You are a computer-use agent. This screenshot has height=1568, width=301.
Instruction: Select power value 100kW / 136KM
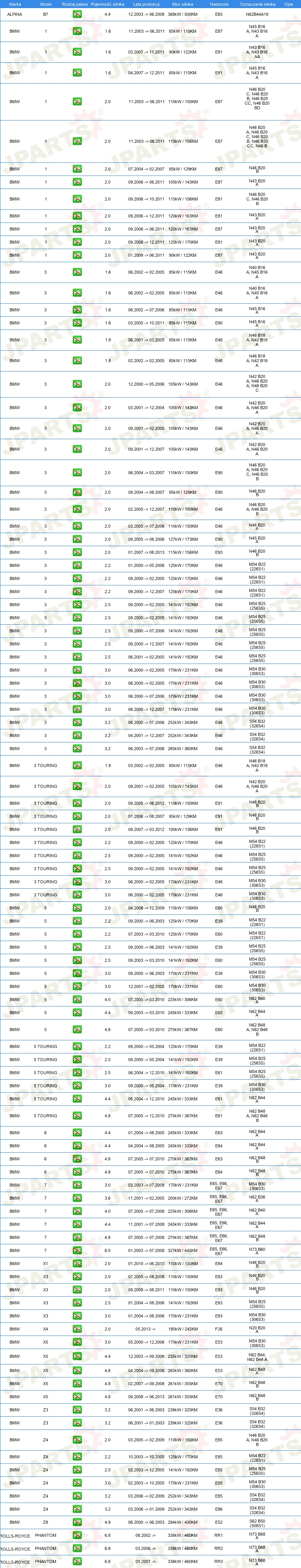(x=183, y=829)
